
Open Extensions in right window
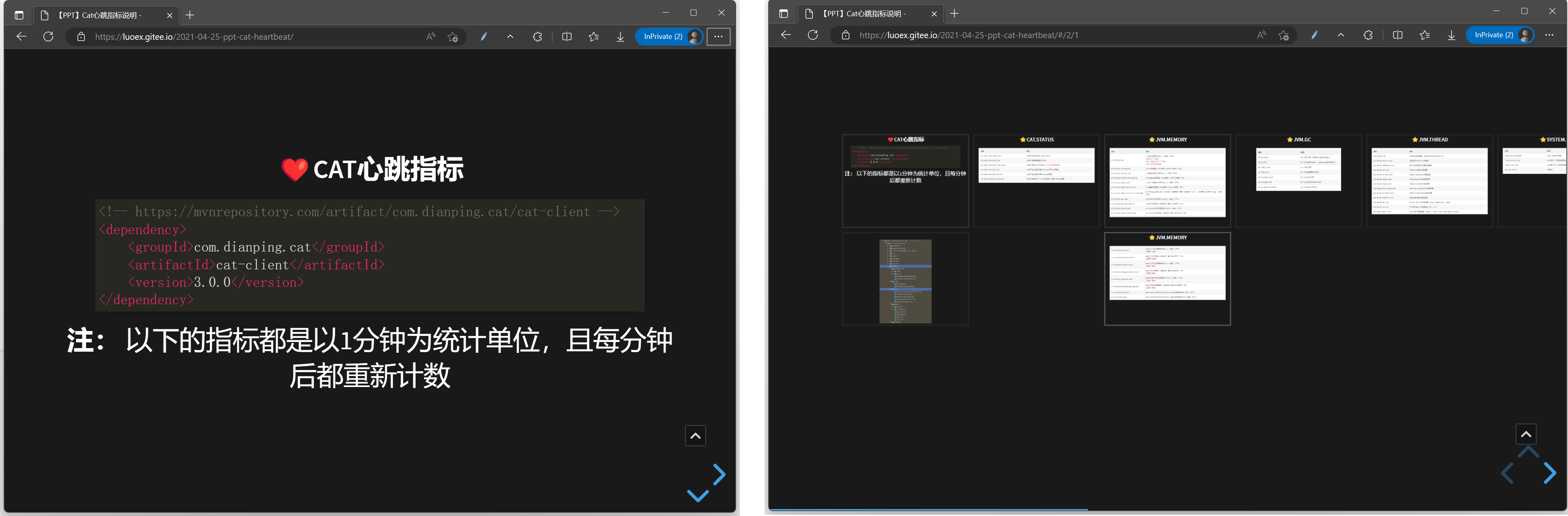tap(1368, 35)
